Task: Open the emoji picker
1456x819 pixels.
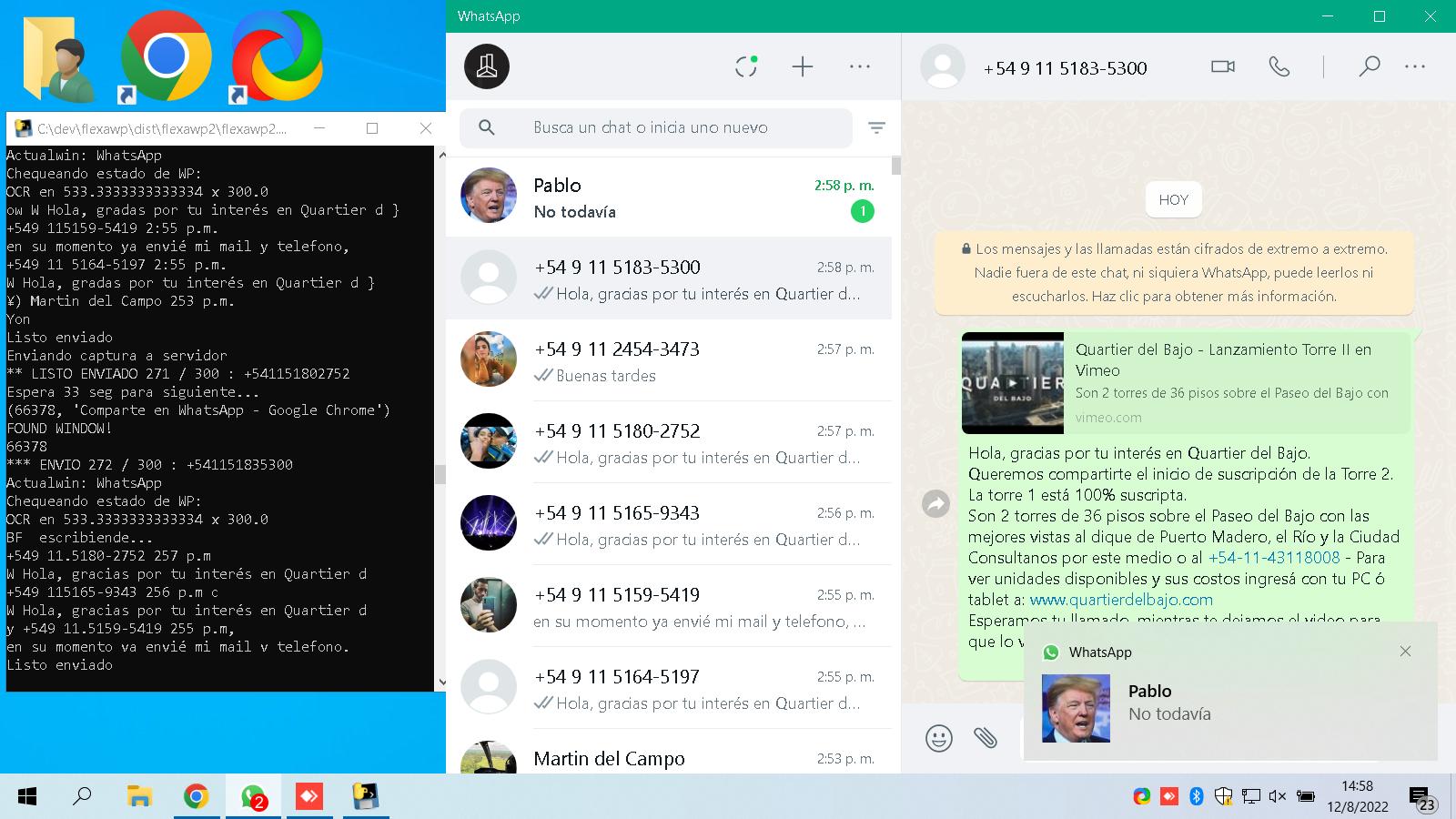Action: coord(939,737)
